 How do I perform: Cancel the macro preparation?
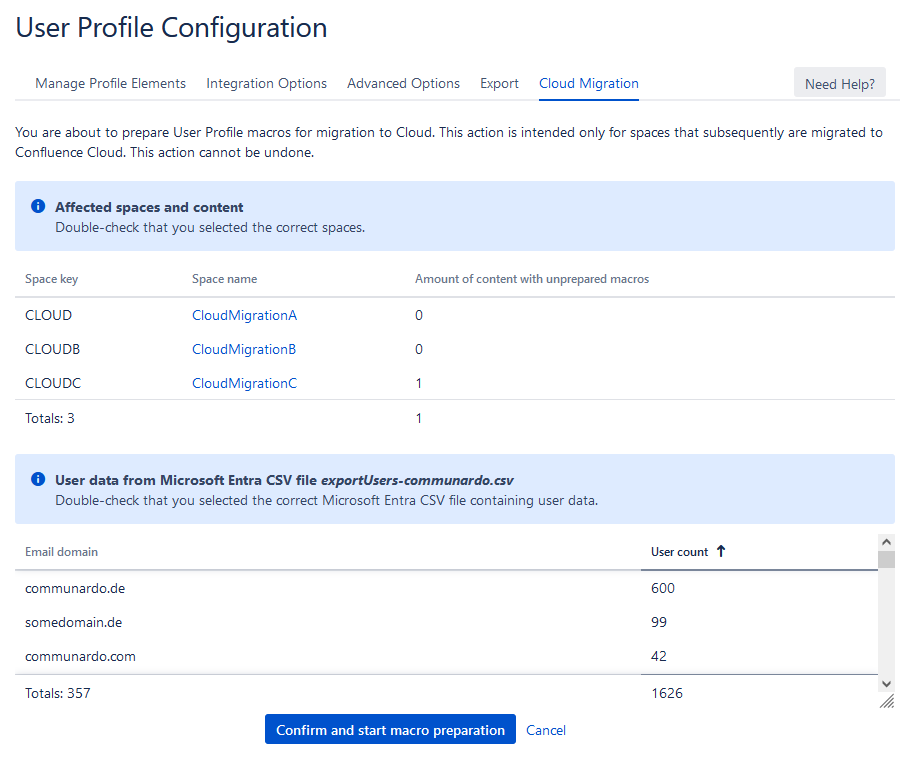click(546, 730)
